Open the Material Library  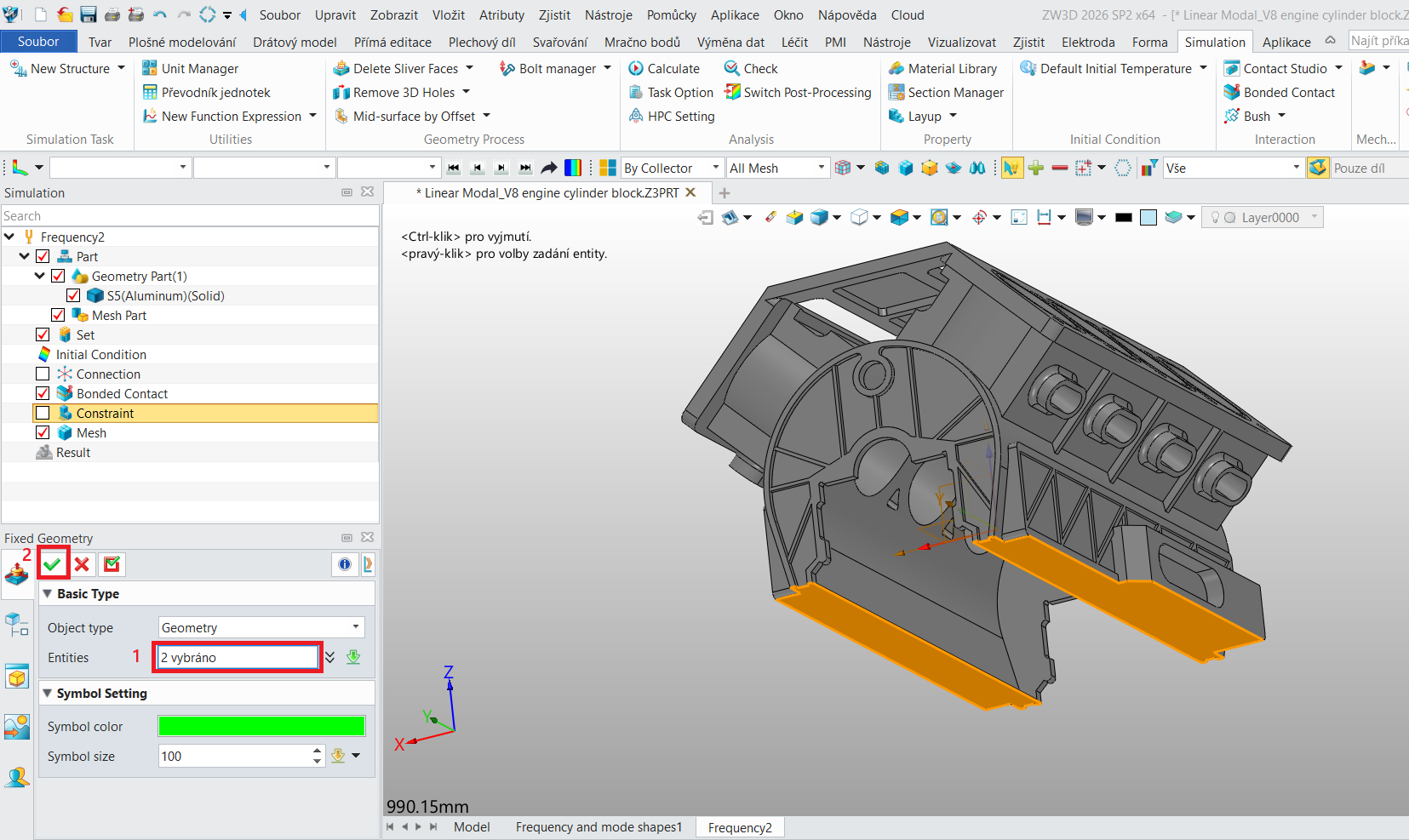(x=942, y=68)
